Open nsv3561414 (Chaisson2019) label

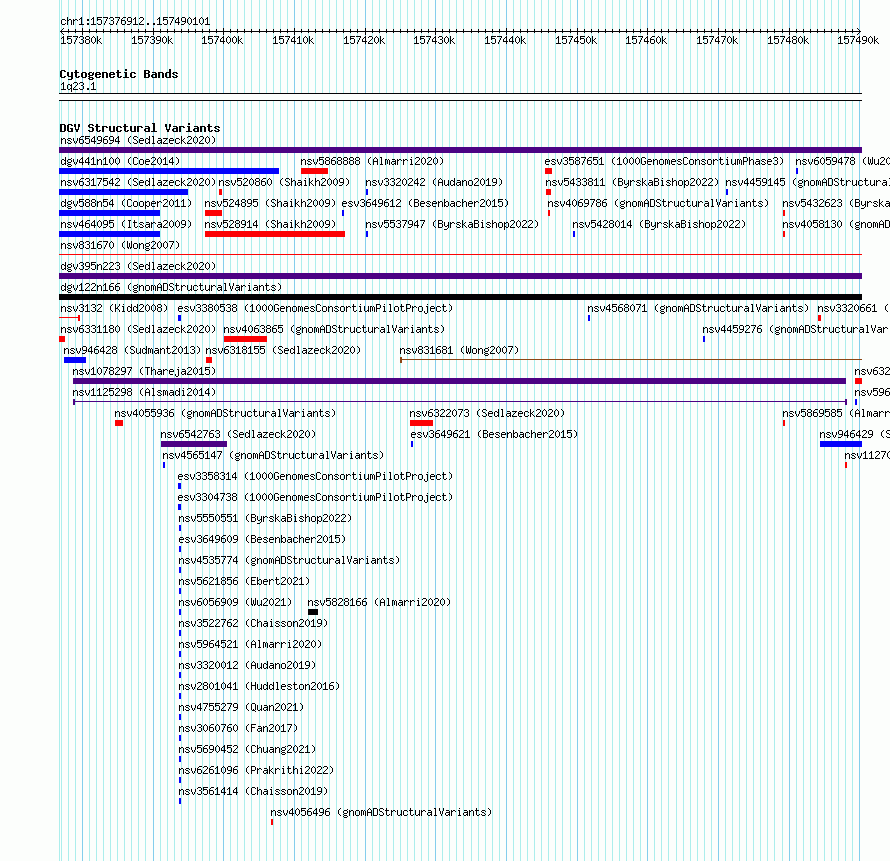[x=253, y=791]
